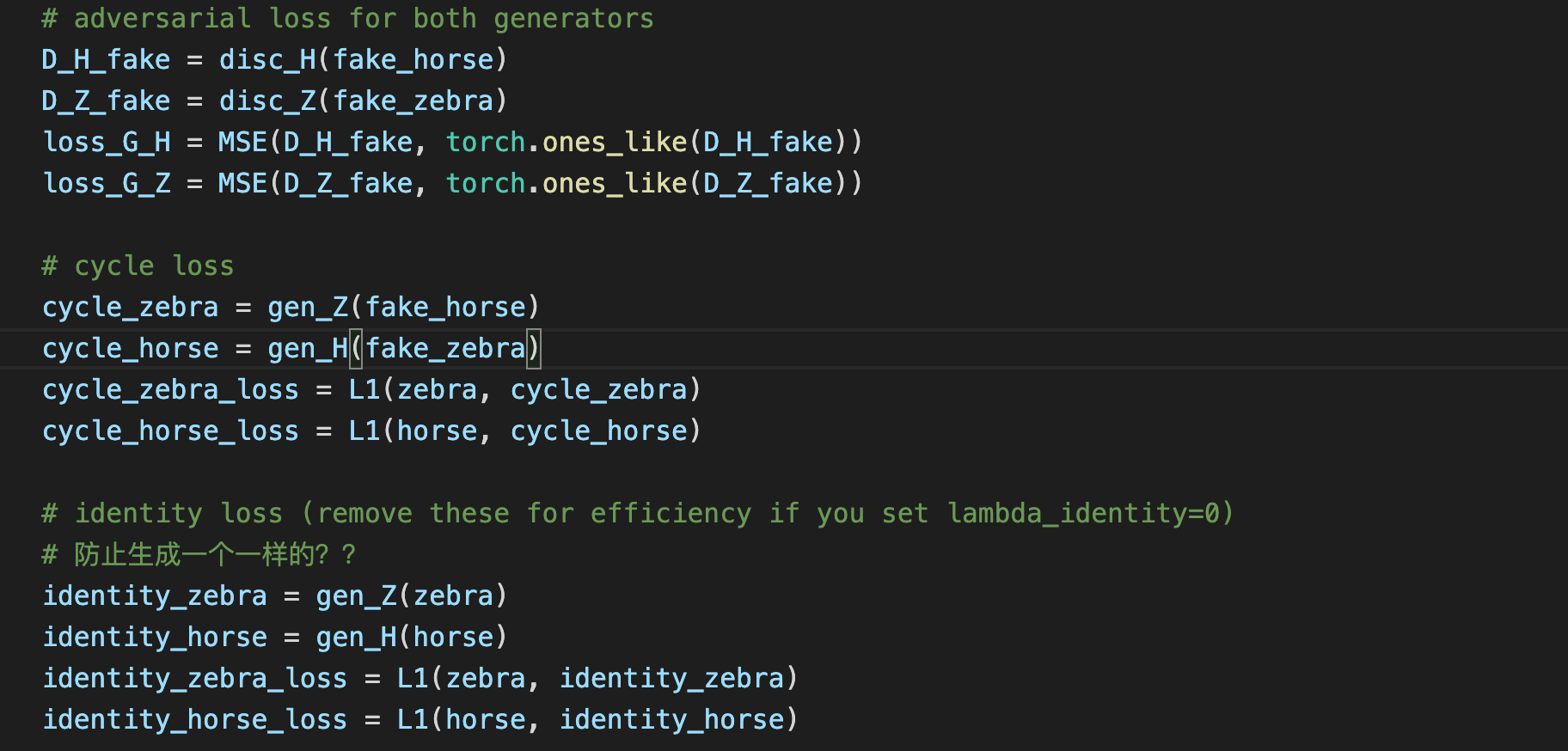This screenshot has width=1568, height=751.
Task: Click the cycle_horse variable being assigned
Action: [x=131, y=348]
